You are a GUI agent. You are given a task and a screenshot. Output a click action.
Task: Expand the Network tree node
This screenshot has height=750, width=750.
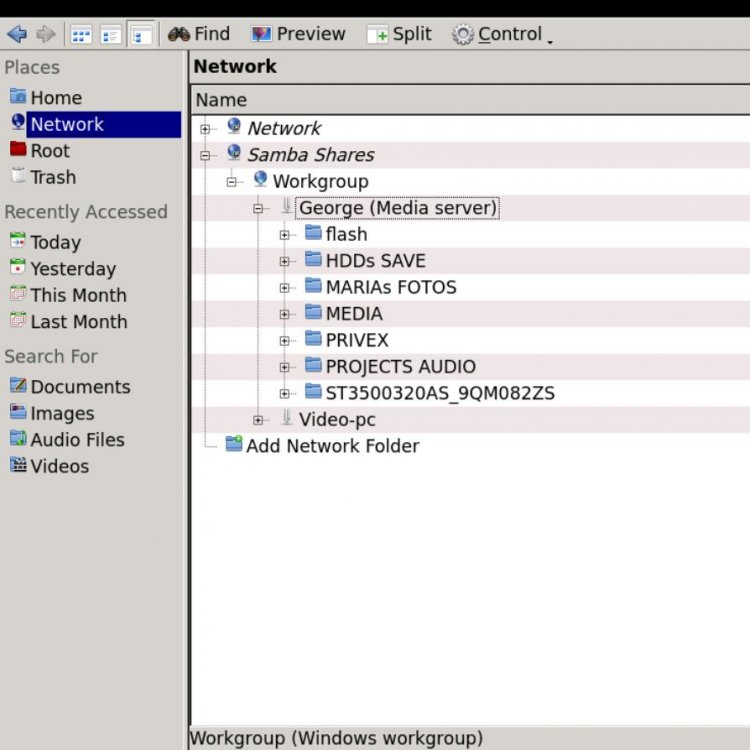(x=205, y=129)
